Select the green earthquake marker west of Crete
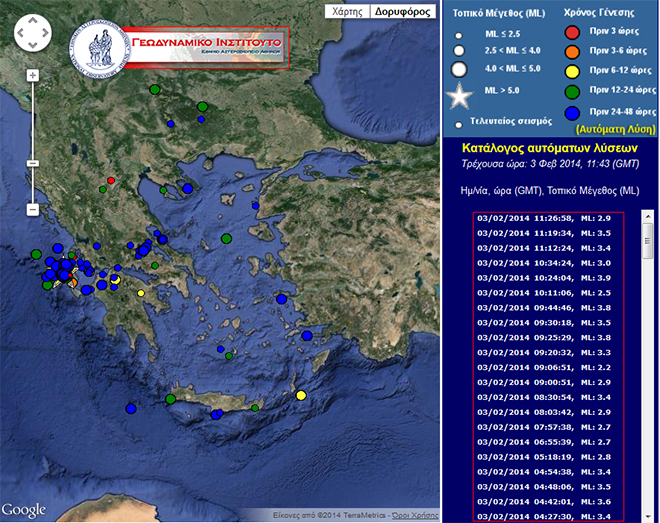660x523 pixels. click(171, 398)
